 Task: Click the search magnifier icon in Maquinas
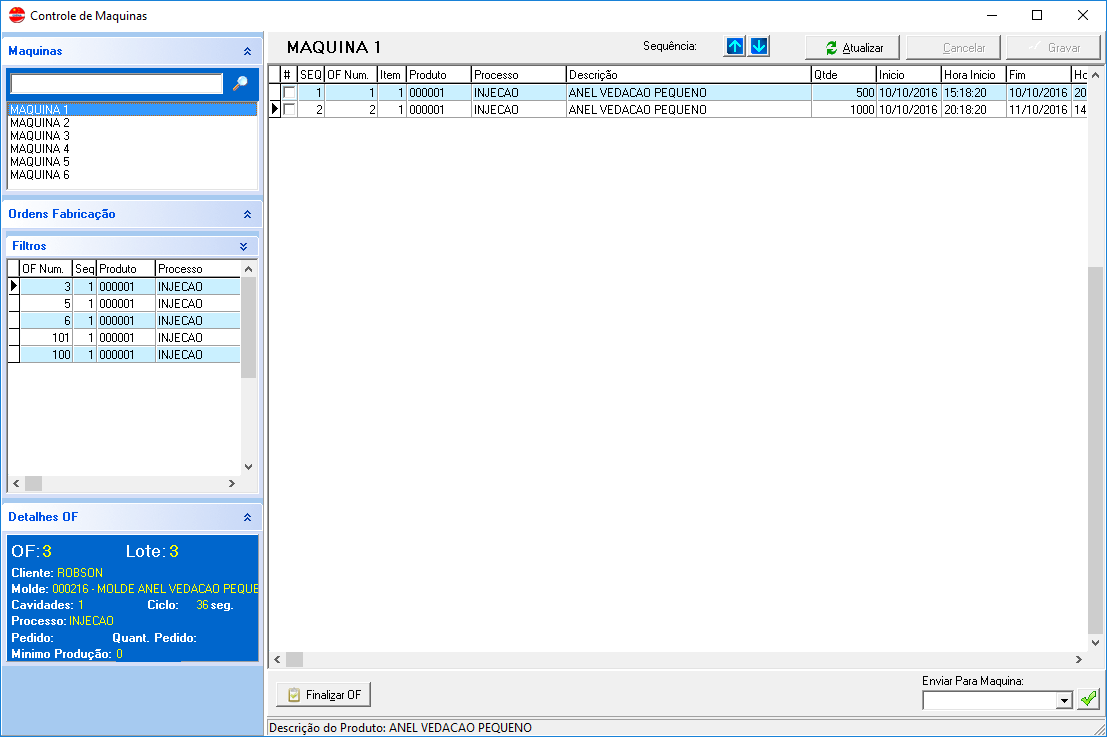tap(240, 84)
